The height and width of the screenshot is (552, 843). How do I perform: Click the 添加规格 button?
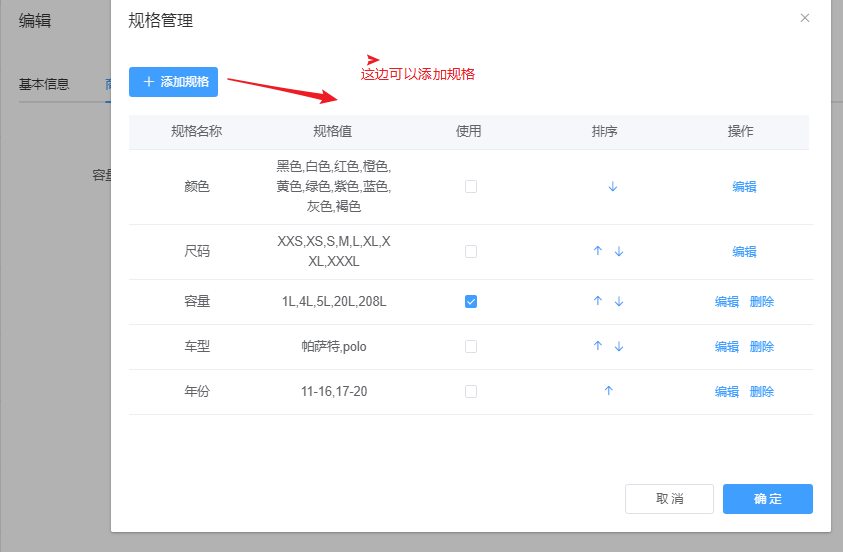(x=173, y=82)
